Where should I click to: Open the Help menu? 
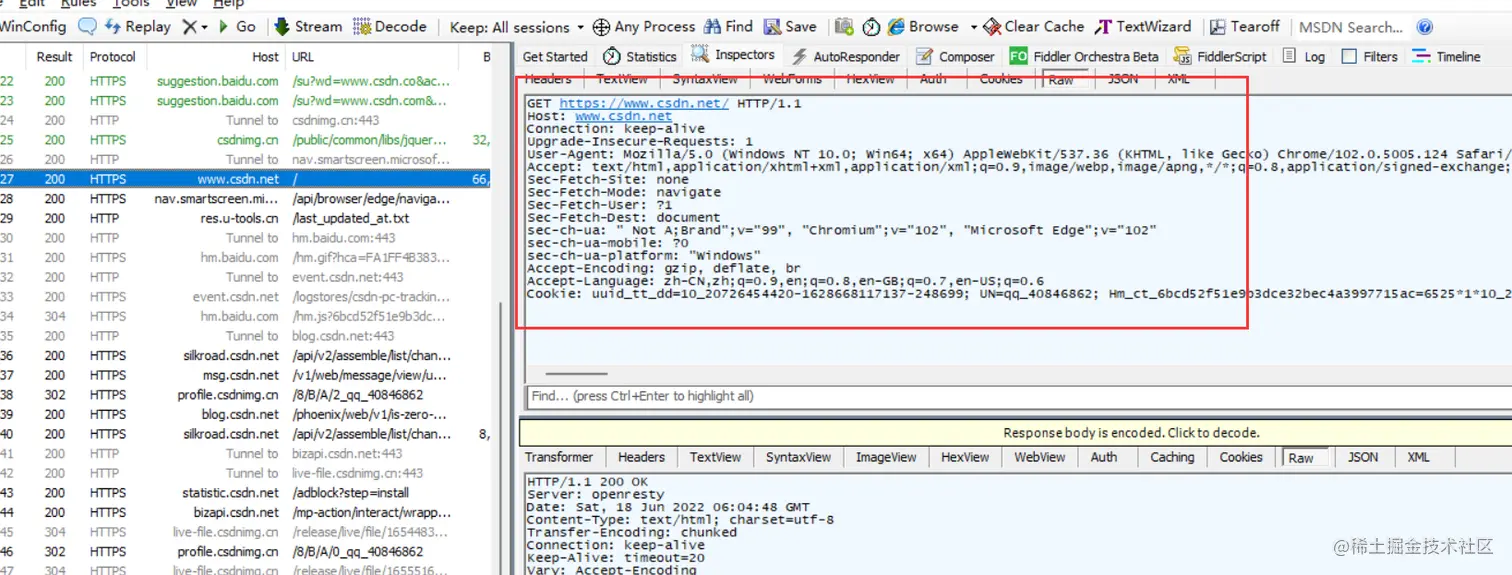[228, 4]
